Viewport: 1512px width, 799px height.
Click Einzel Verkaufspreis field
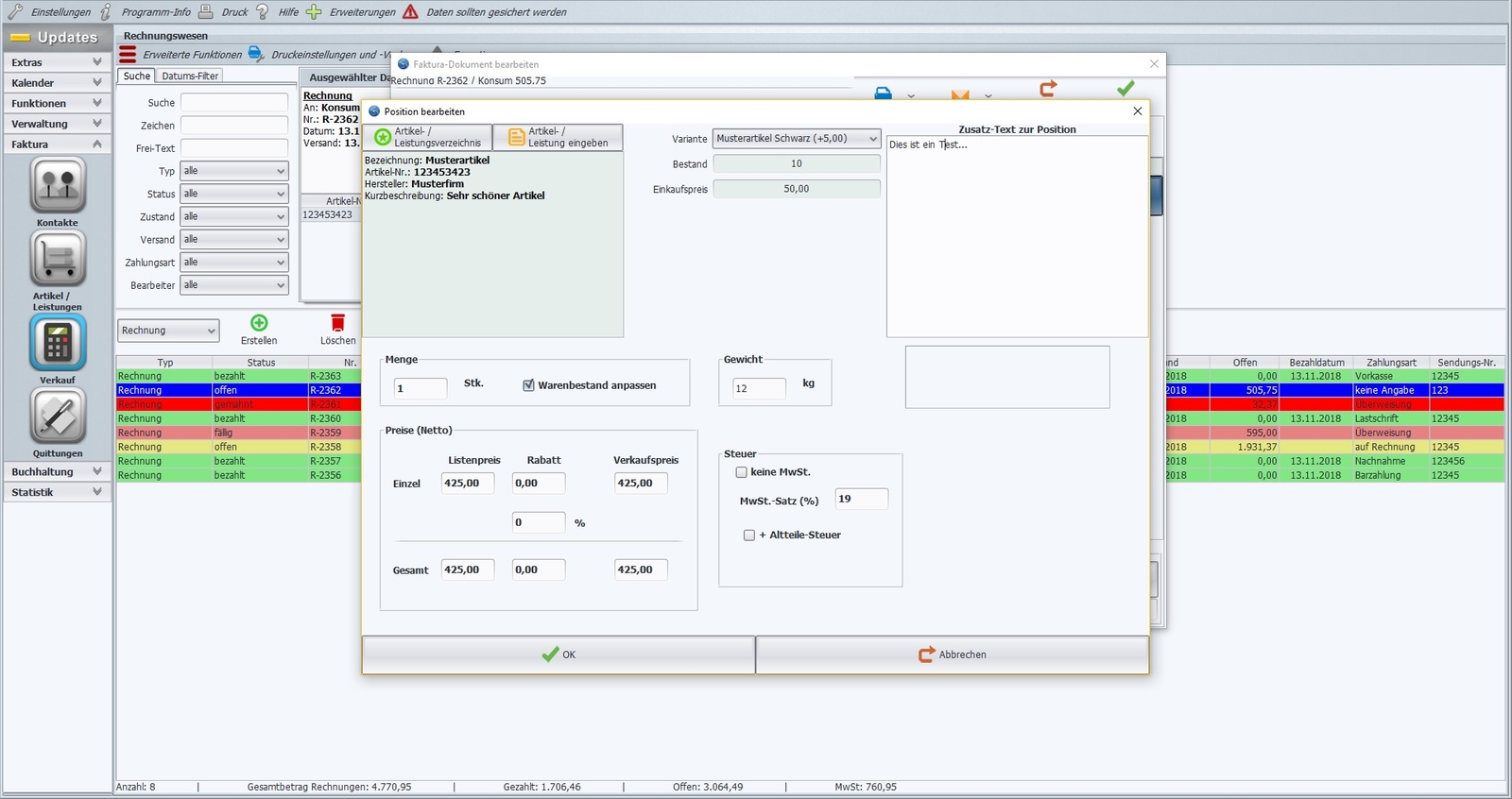point(641,483)
